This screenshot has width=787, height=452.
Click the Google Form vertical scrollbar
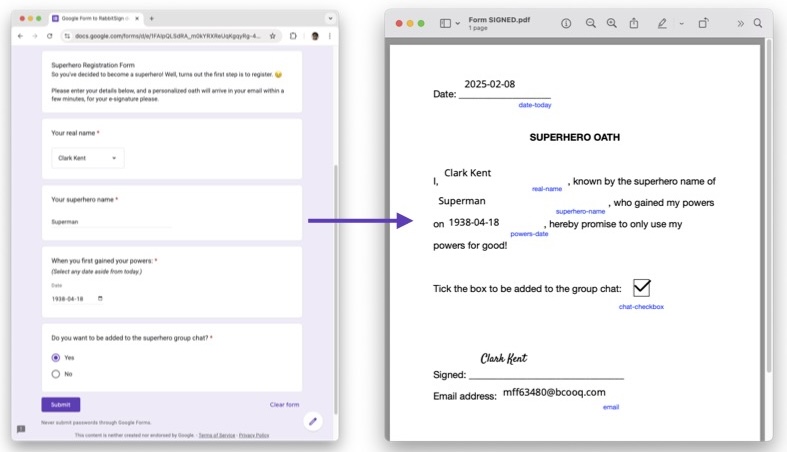pos(335,288)
